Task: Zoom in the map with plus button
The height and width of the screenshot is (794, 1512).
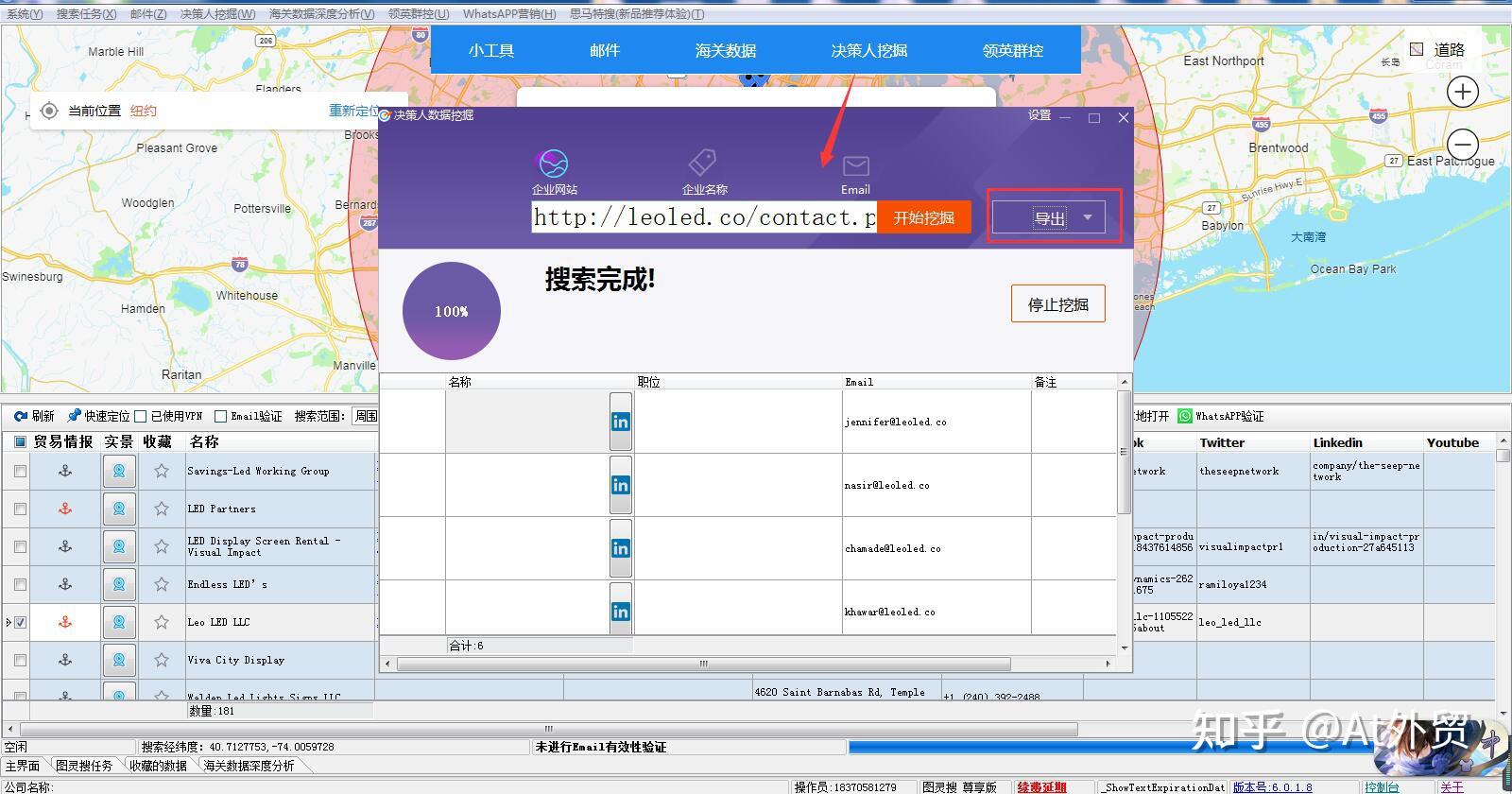Action: (1463, 92)
